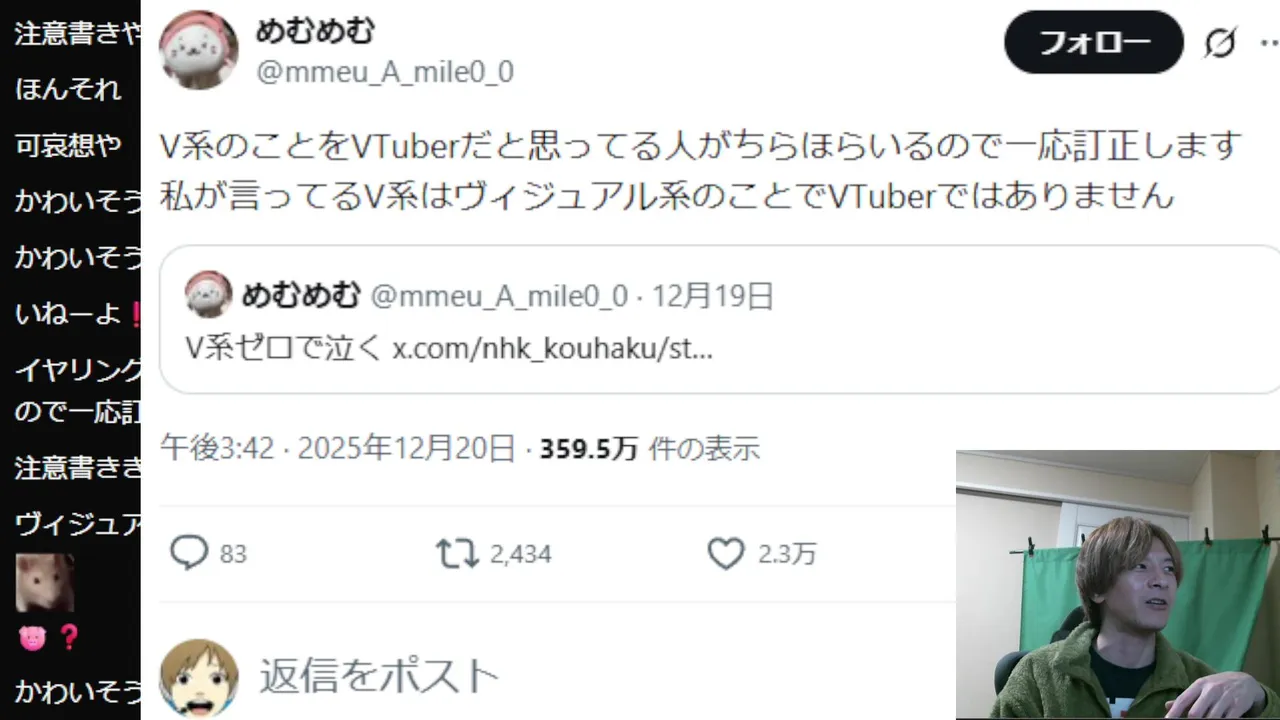
Task: Click the @mmeu_A_mile0_0 handle under display name
Action: 385,72
